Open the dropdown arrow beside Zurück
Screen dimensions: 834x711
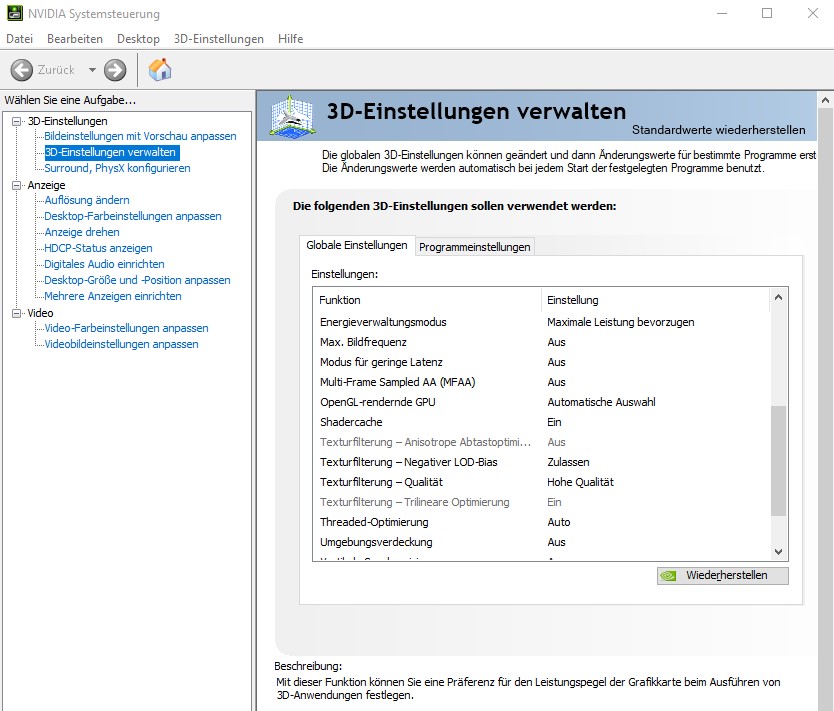92,70
